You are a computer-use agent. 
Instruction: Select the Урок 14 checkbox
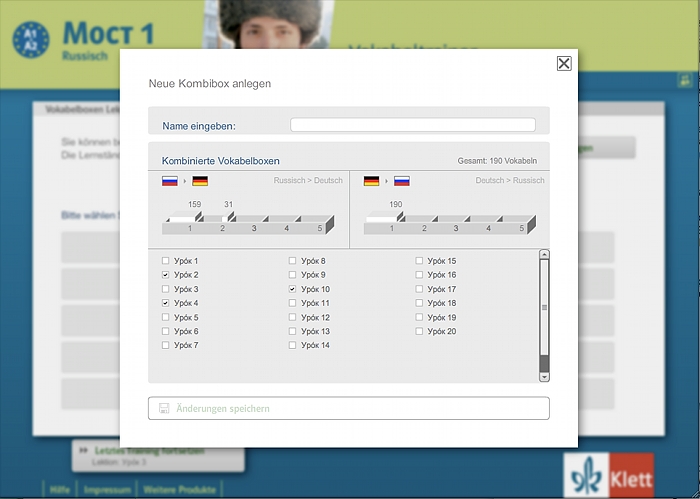[292, 345]
